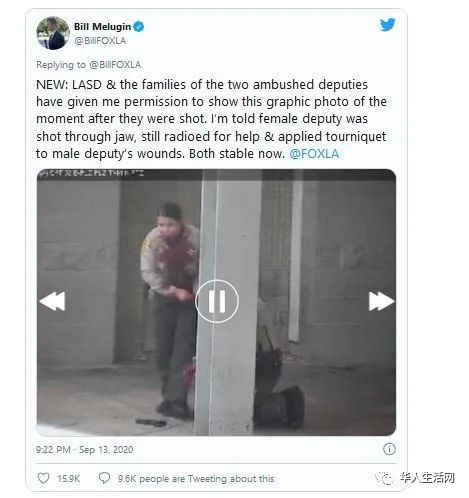The height and width of the screenshot is (498, 469).
Task: Click the Bill Melugin display name
Action: click(x=102, y=26)
